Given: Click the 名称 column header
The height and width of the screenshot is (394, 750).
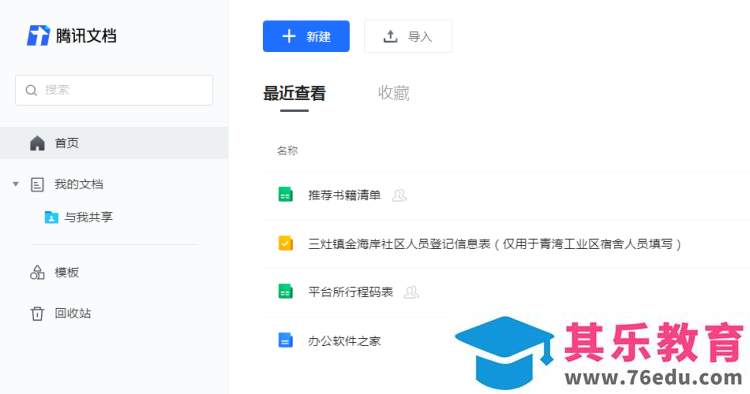Looking at the screenshot, I should click(287, 151).
